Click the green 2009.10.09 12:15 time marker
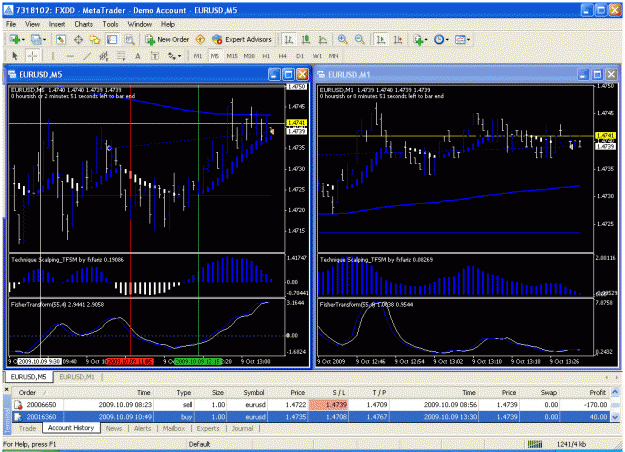625x452 pixels. pos(198,362)
